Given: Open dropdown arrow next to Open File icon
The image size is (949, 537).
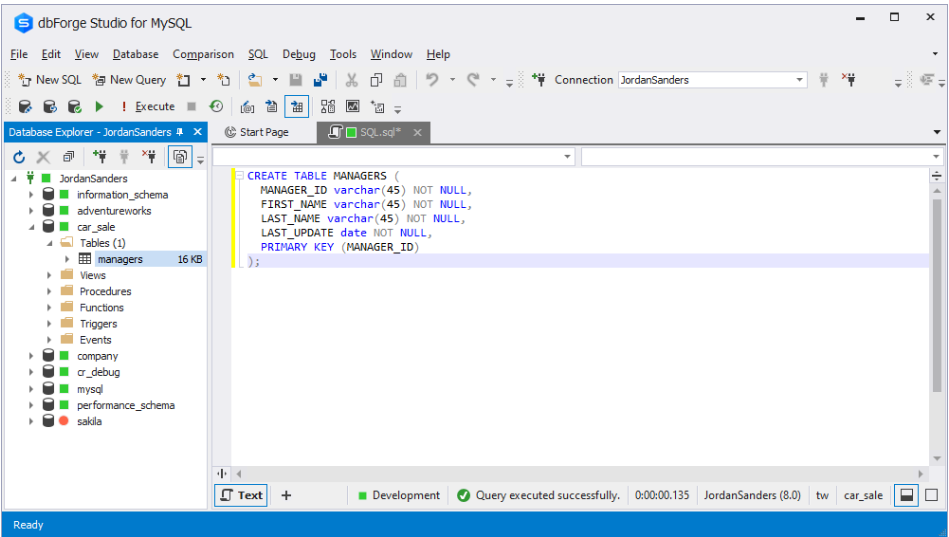Looking at the screenshot, I should [275, 80].
